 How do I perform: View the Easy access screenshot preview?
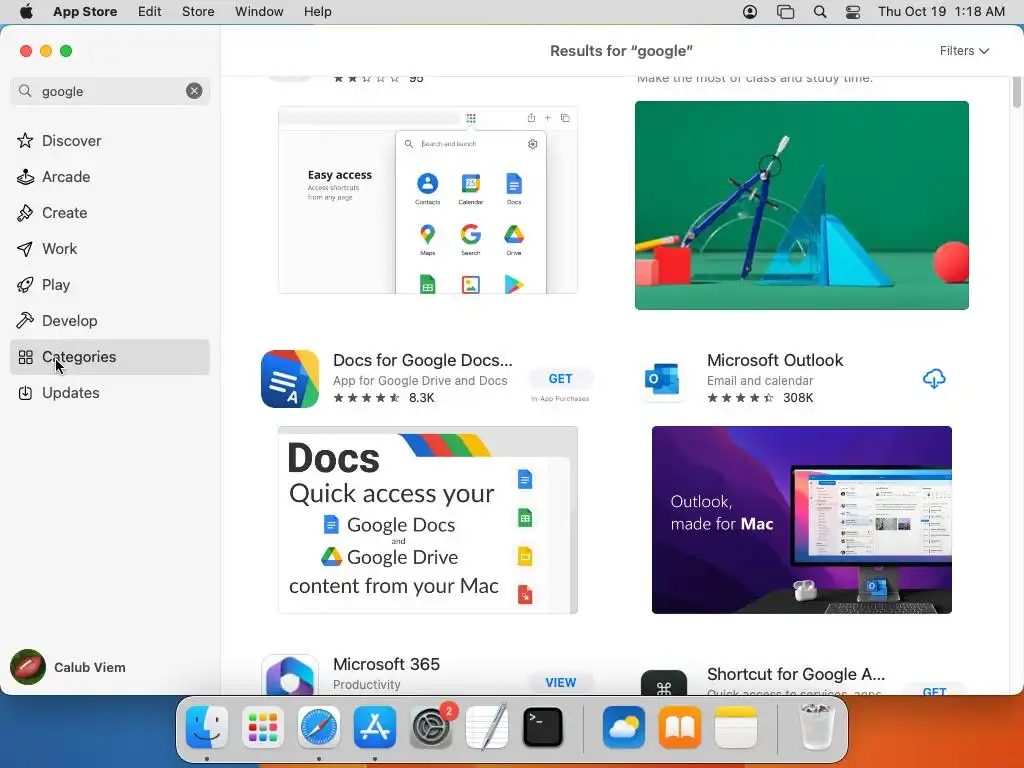(428, 200)
